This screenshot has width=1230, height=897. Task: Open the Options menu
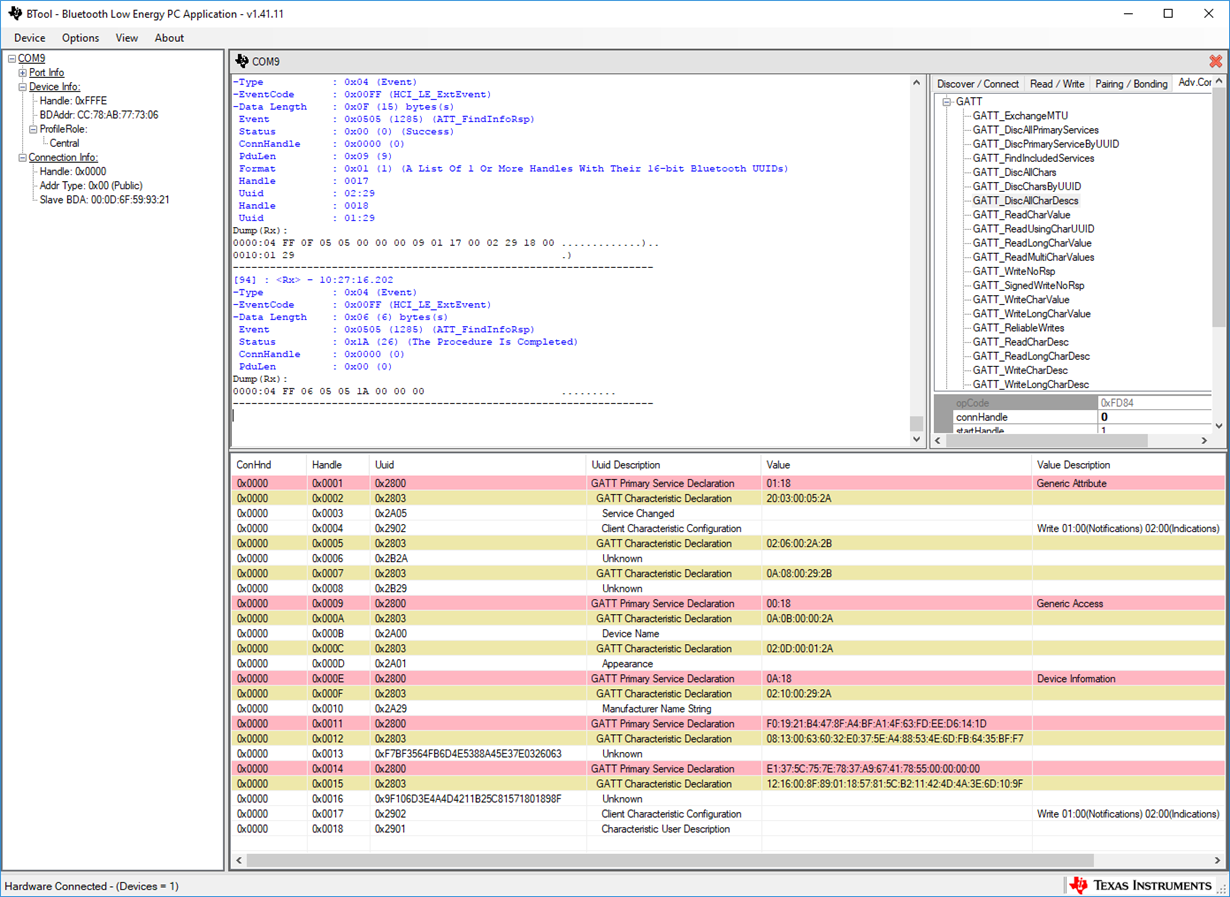[80, 38]
